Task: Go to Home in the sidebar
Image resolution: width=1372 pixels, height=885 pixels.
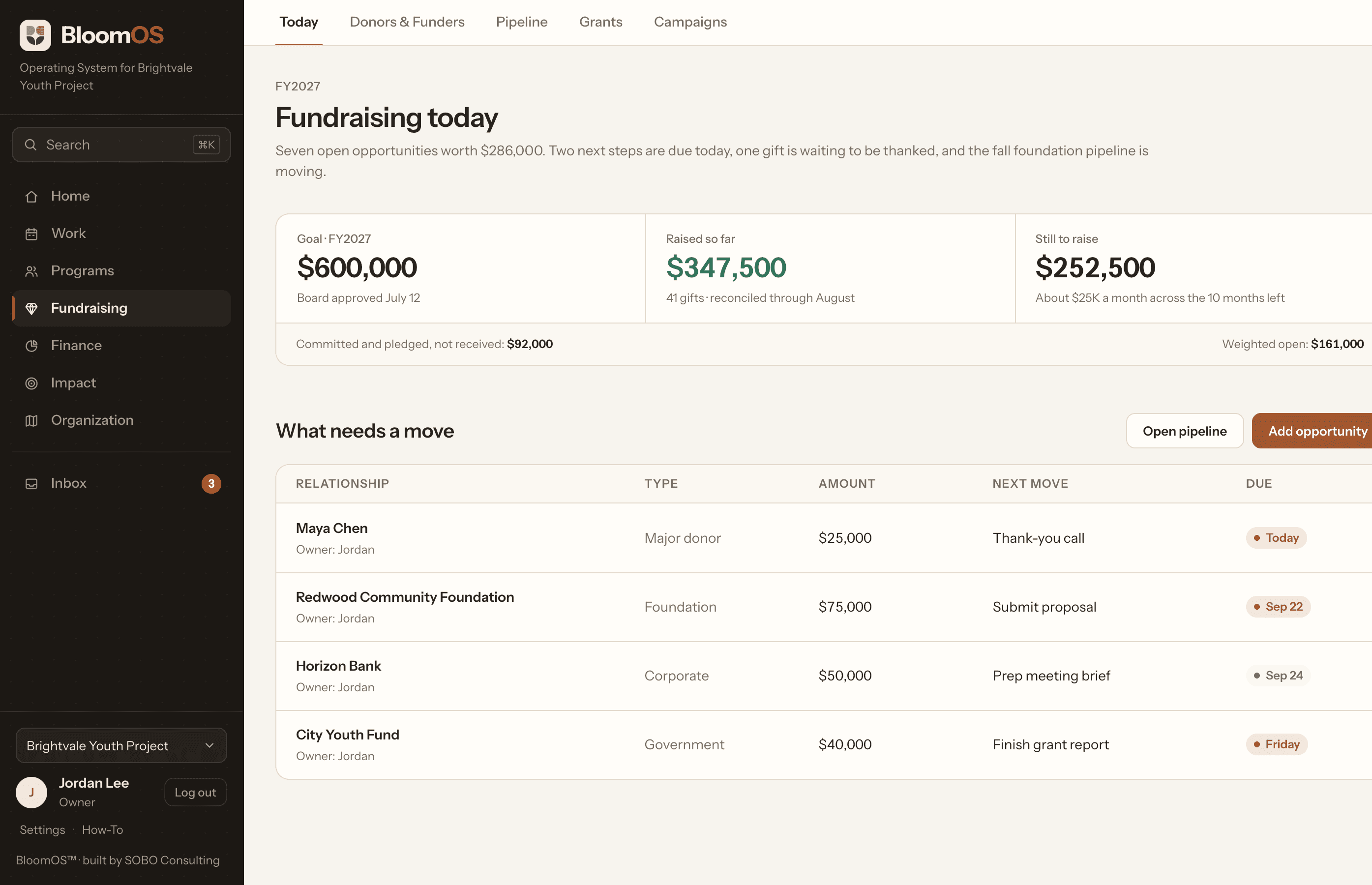Action: click(121, 196)
